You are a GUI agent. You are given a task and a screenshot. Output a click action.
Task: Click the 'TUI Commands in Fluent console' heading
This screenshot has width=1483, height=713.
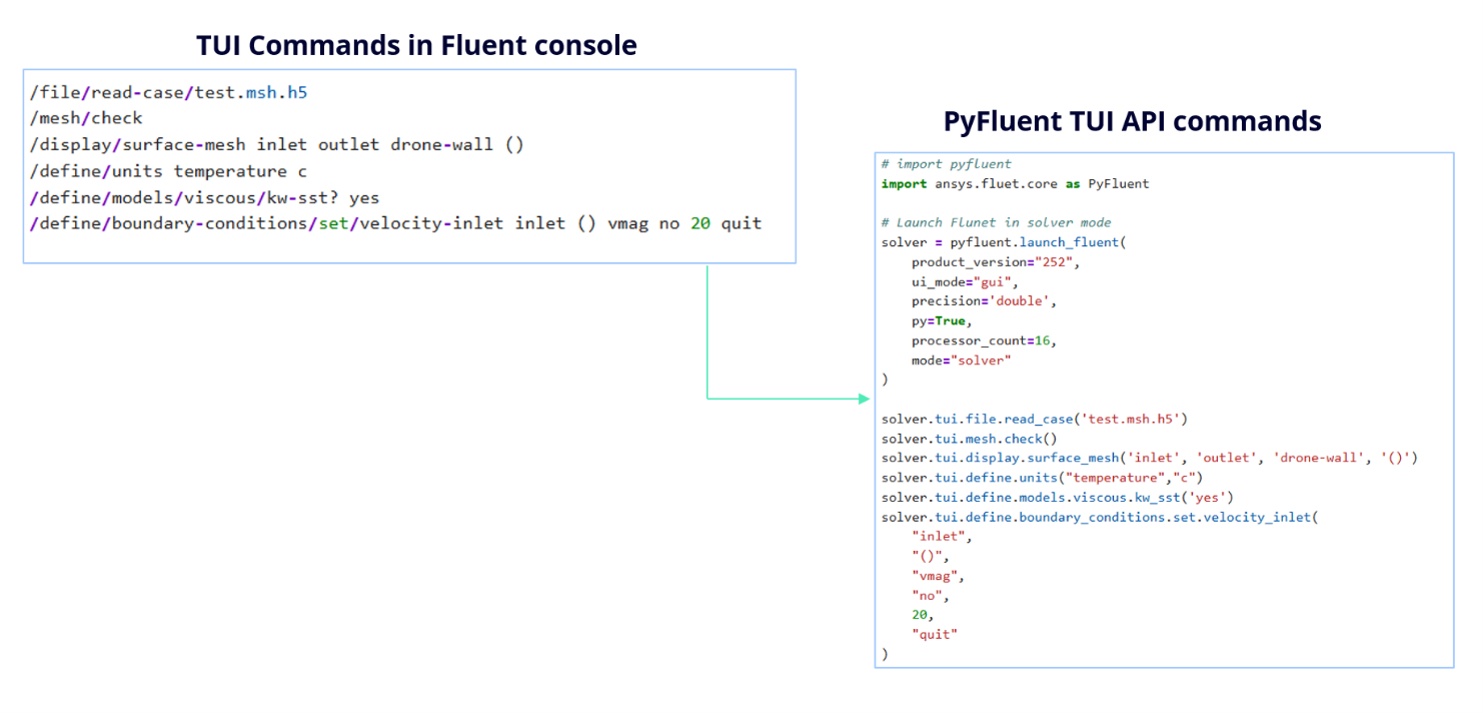tap(416, 45)
